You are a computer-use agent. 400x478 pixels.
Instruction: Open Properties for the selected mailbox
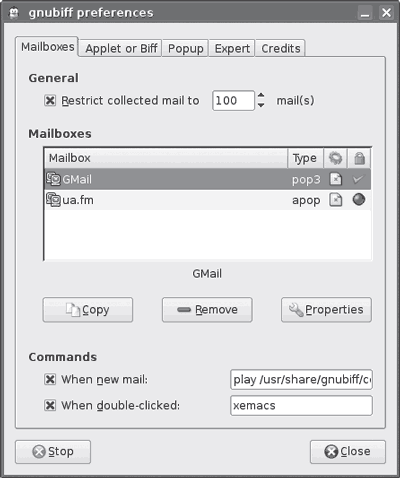pos(326,310)
